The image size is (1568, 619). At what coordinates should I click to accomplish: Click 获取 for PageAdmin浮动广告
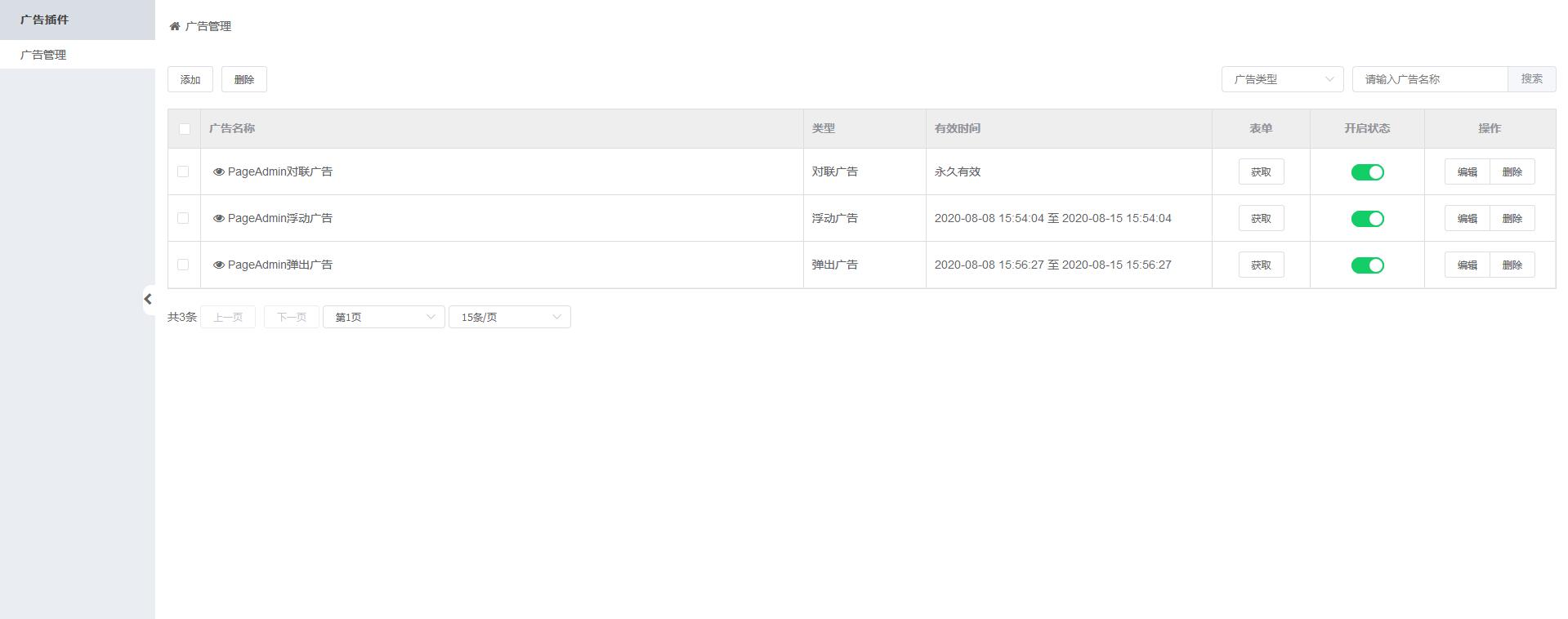pos(1261,218)
